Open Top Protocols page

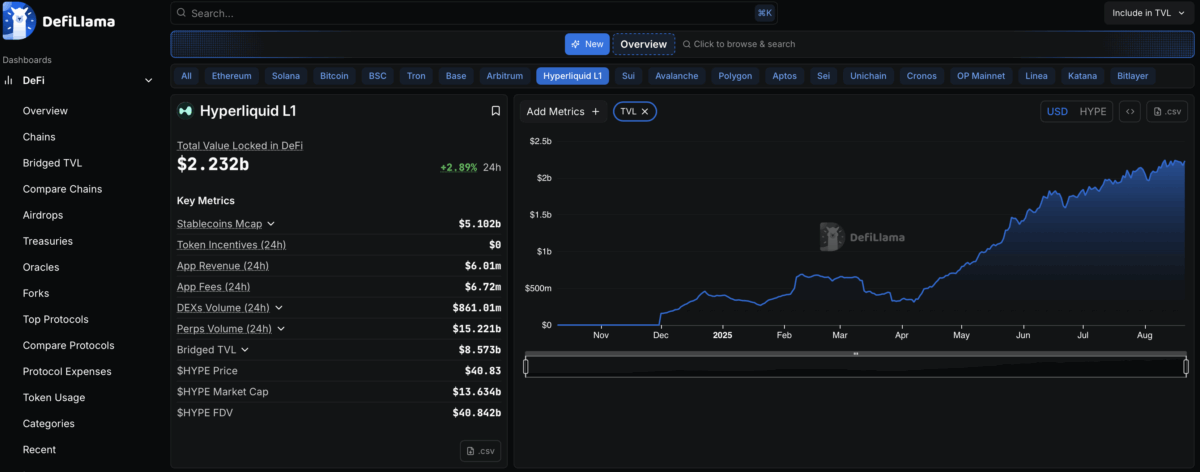[56, 319]
